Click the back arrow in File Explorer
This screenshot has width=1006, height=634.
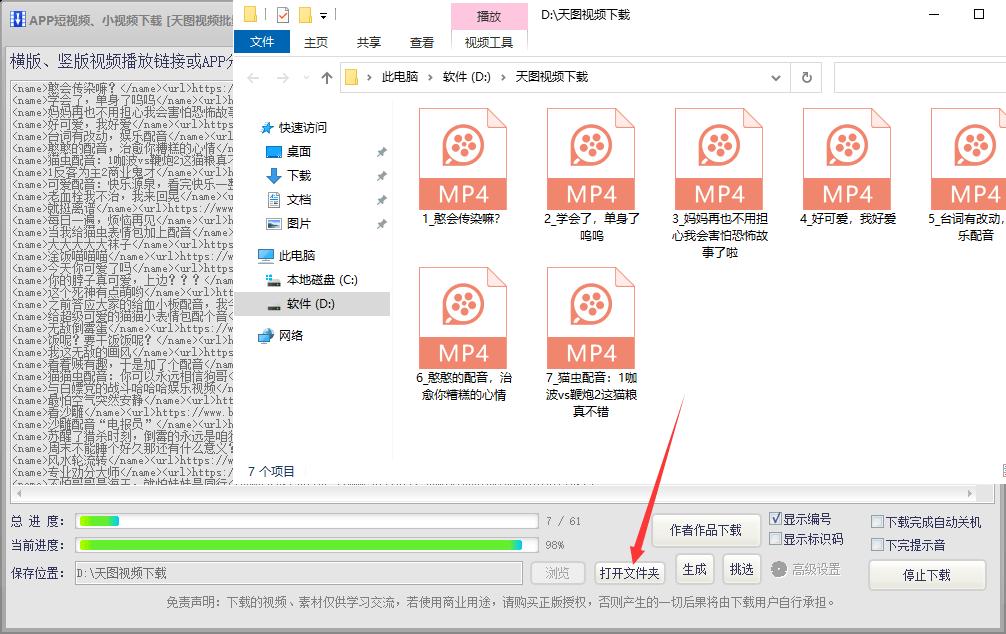255,77
